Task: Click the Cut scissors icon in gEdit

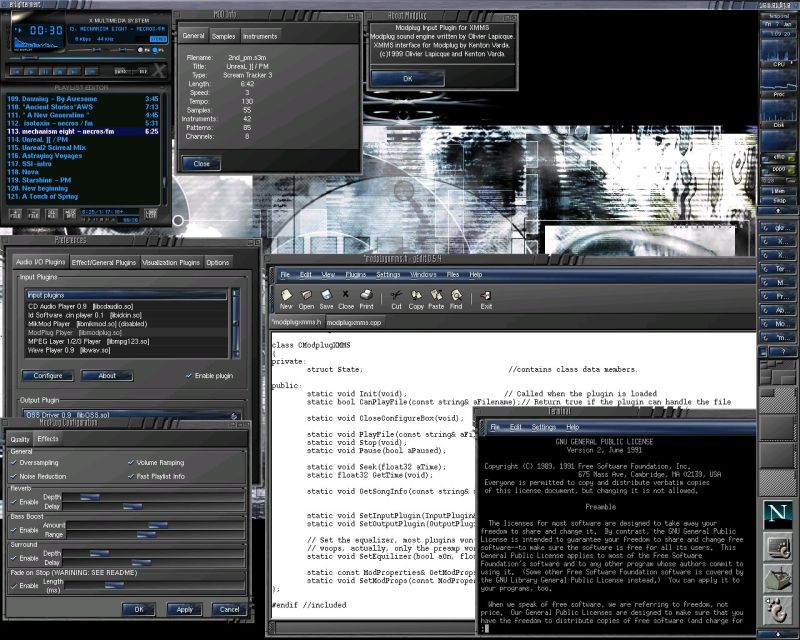Action: point(396,299)
